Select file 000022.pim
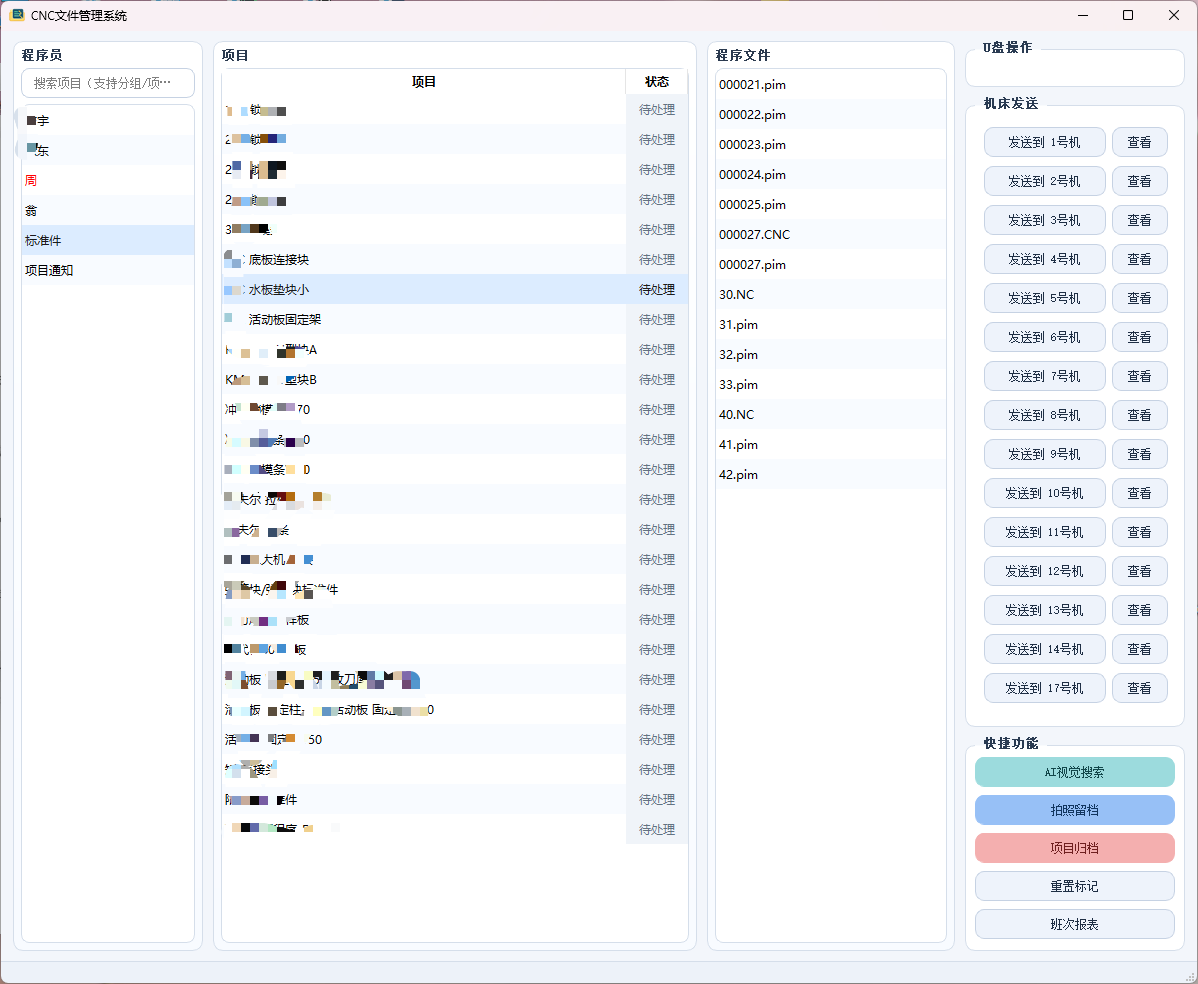Screen dimensions: 1198x984 coord(831,115)
